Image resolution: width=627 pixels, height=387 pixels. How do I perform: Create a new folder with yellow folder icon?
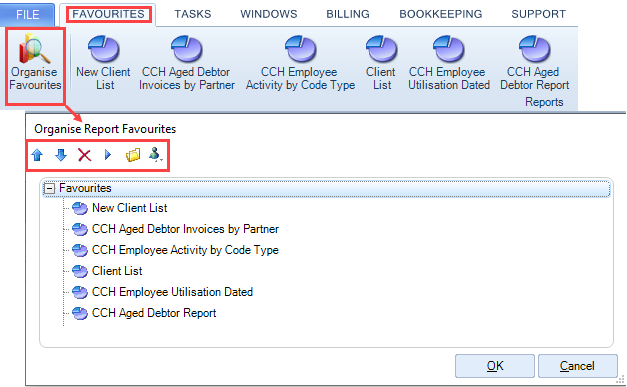click(133, 155)
